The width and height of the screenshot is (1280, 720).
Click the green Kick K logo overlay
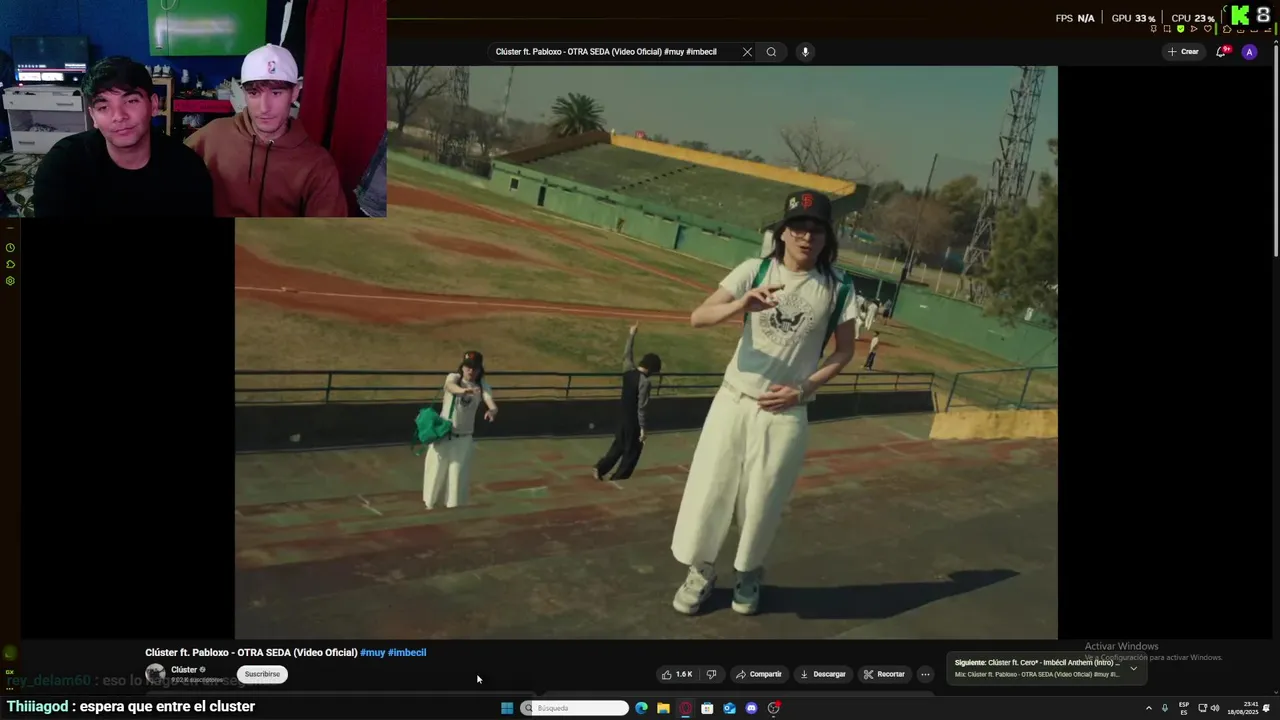click(x=1240, y=15)
